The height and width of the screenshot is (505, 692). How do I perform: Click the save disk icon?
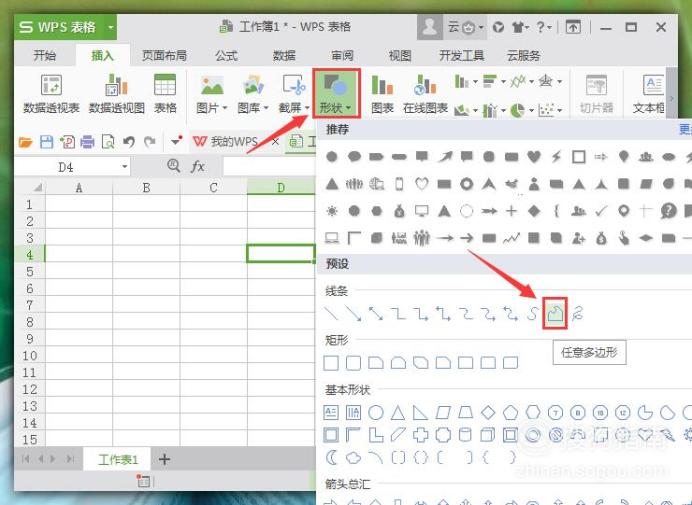pos(46,142)
